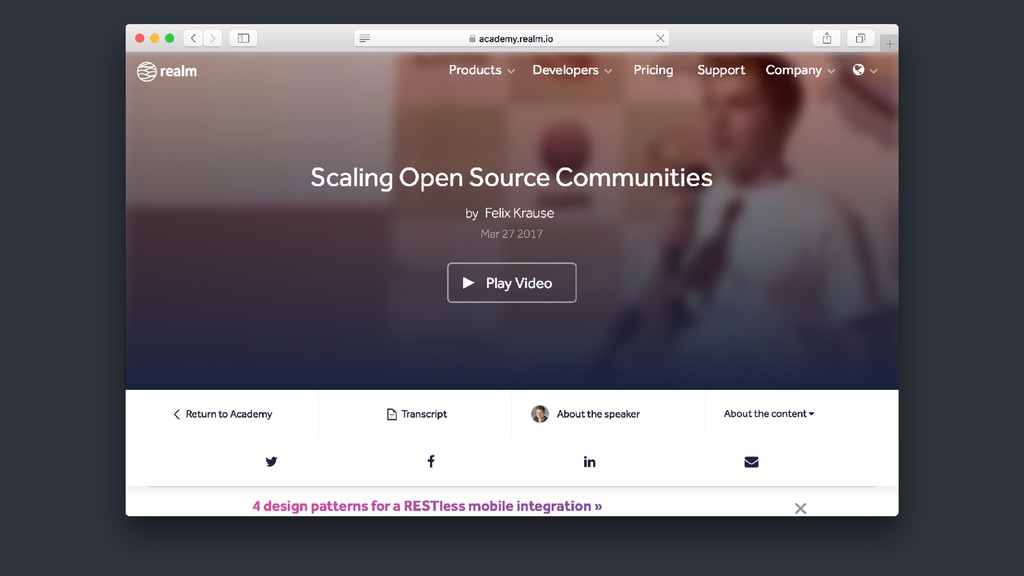Open Reader view icon in address bar
The image size is (1024, 576).
(364, 39)
